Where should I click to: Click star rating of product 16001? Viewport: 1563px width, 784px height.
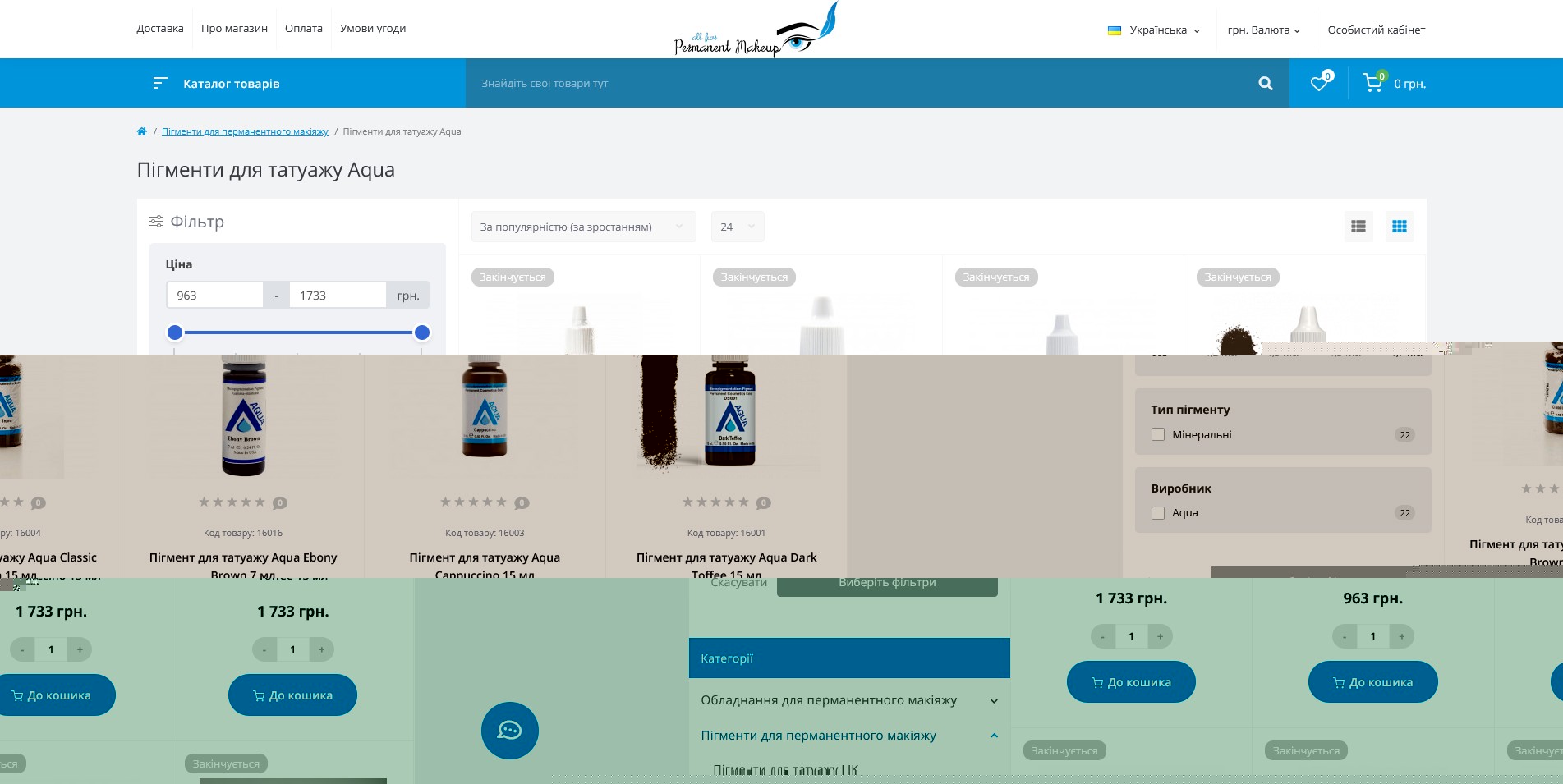tap(716, 502)
